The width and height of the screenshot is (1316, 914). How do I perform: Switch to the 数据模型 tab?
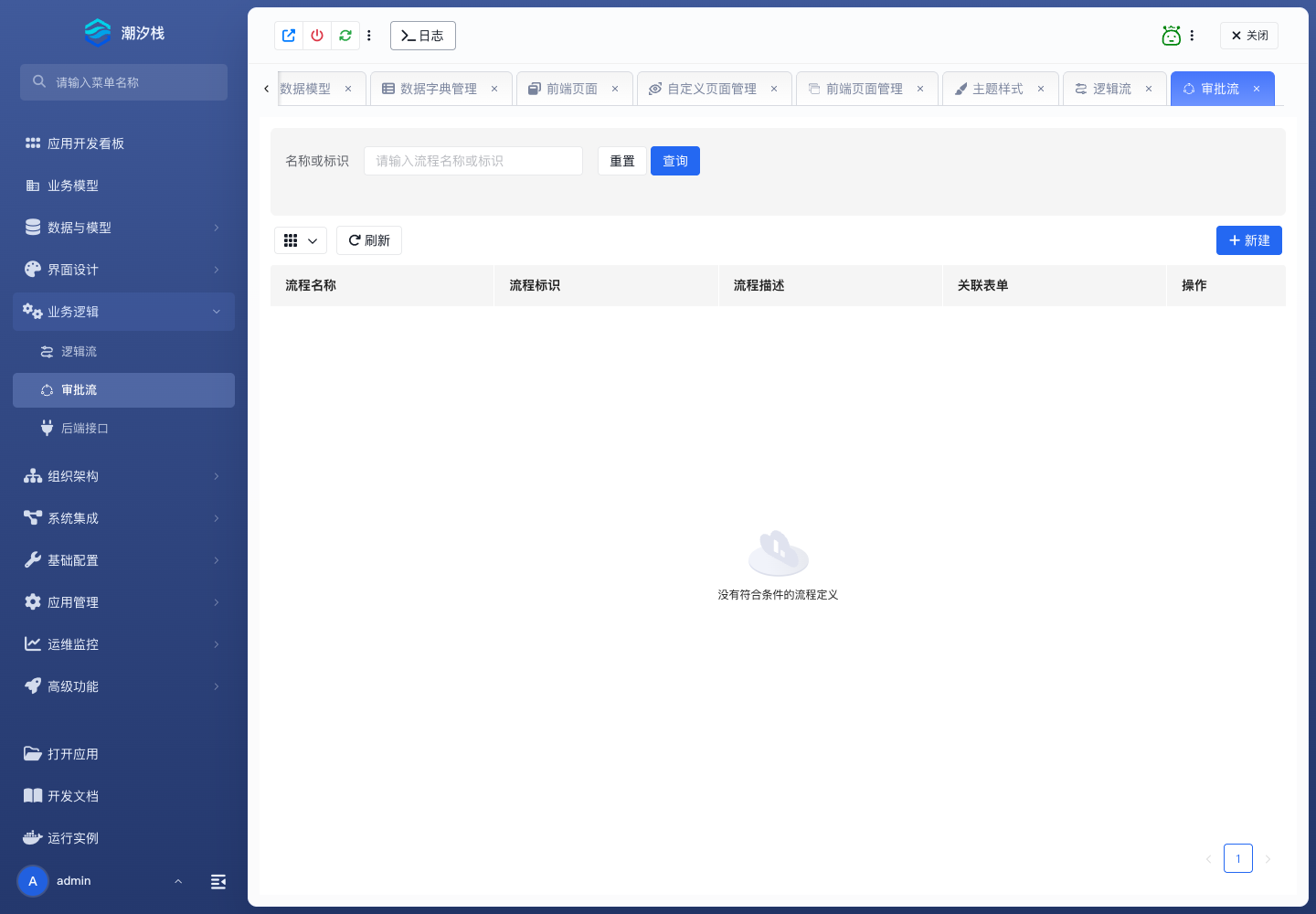pos(305,89)
